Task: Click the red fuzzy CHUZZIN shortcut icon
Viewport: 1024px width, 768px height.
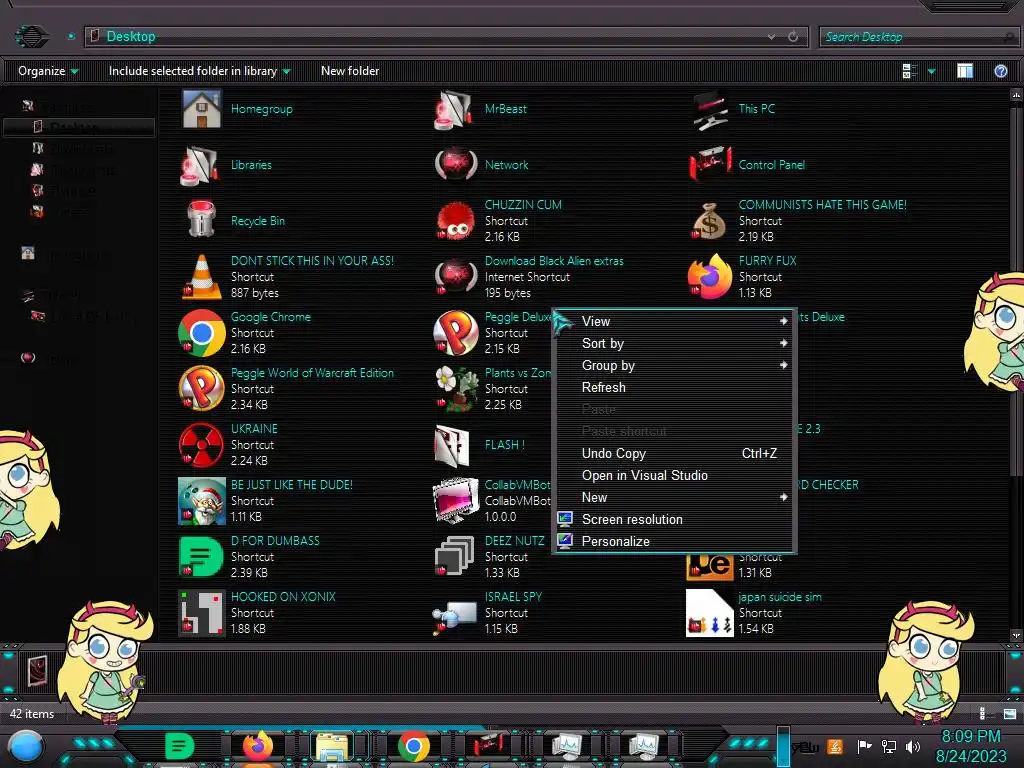Action: click(x=455, y=221)
